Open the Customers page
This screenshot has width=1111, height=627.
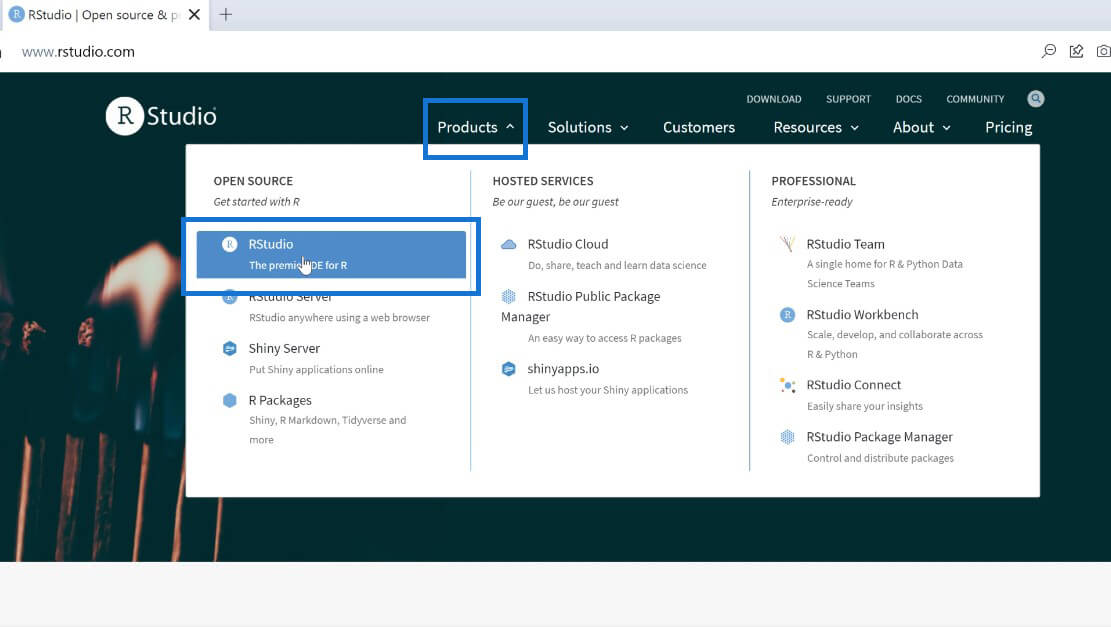tap(699, 128)
